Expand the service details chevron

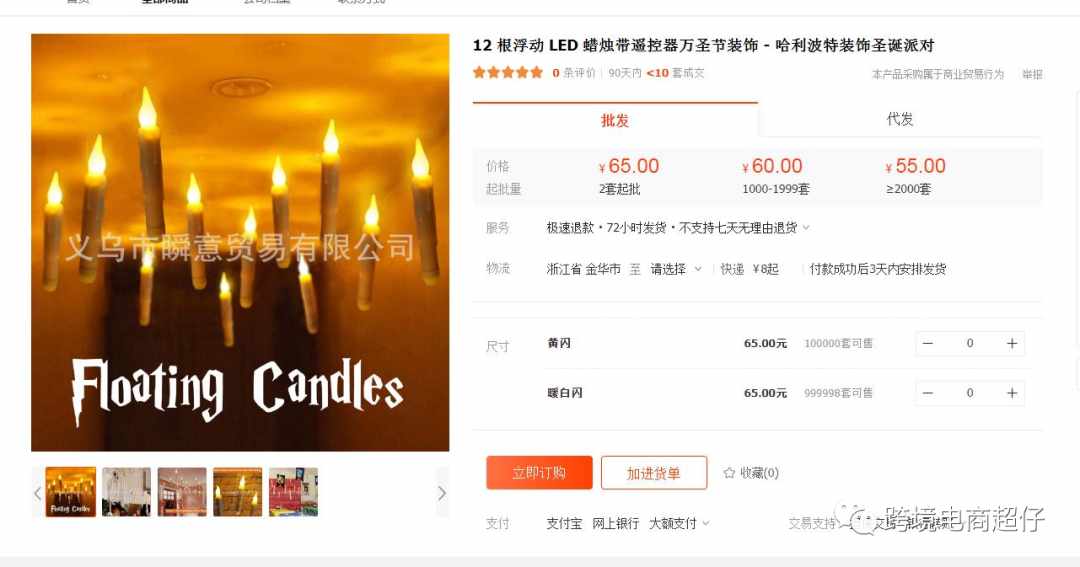coord(806,227)
